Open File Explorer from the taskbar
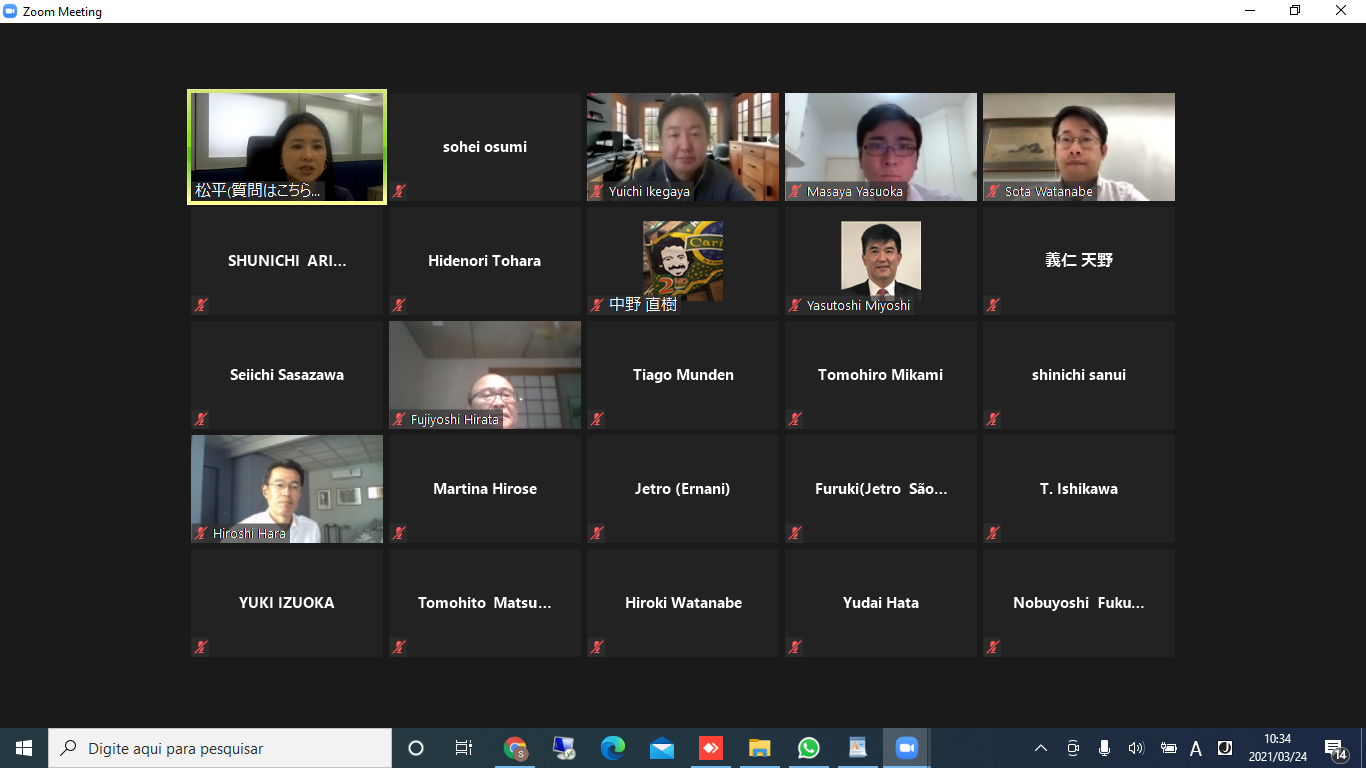Image resolution: width=1366 pixels, height=768 pixels. [x=760, y=748]
